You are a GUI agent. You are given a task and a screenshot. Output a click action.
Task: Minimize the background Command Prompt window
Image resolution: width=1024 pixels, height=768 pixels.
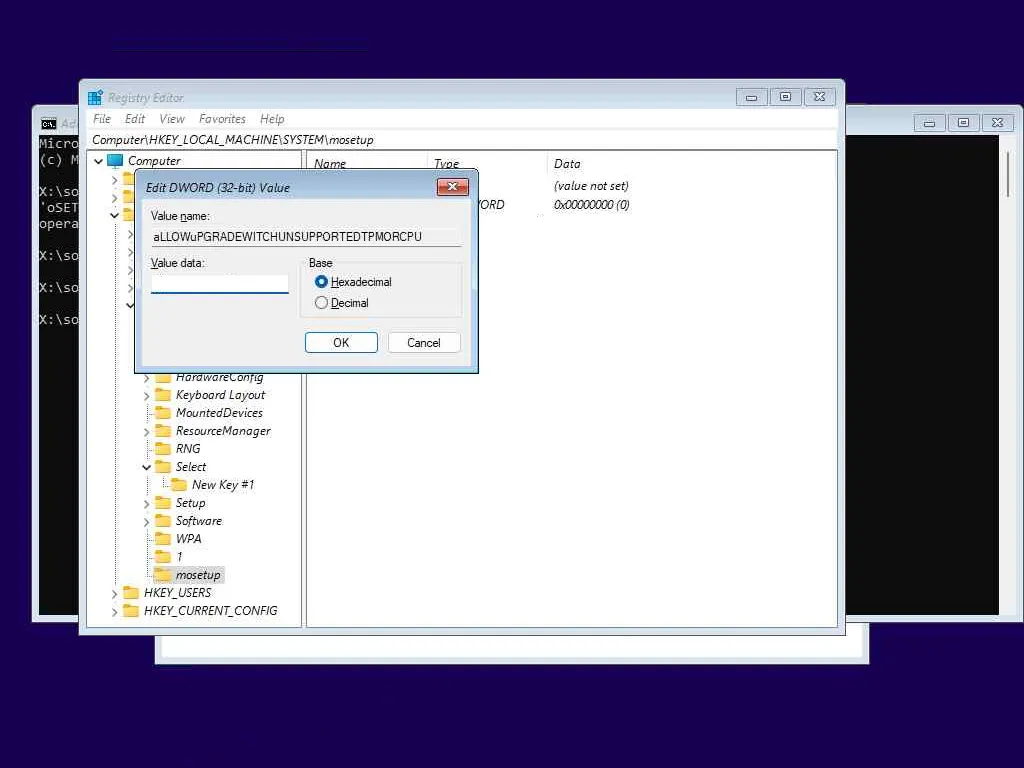[x=929, y=123]
